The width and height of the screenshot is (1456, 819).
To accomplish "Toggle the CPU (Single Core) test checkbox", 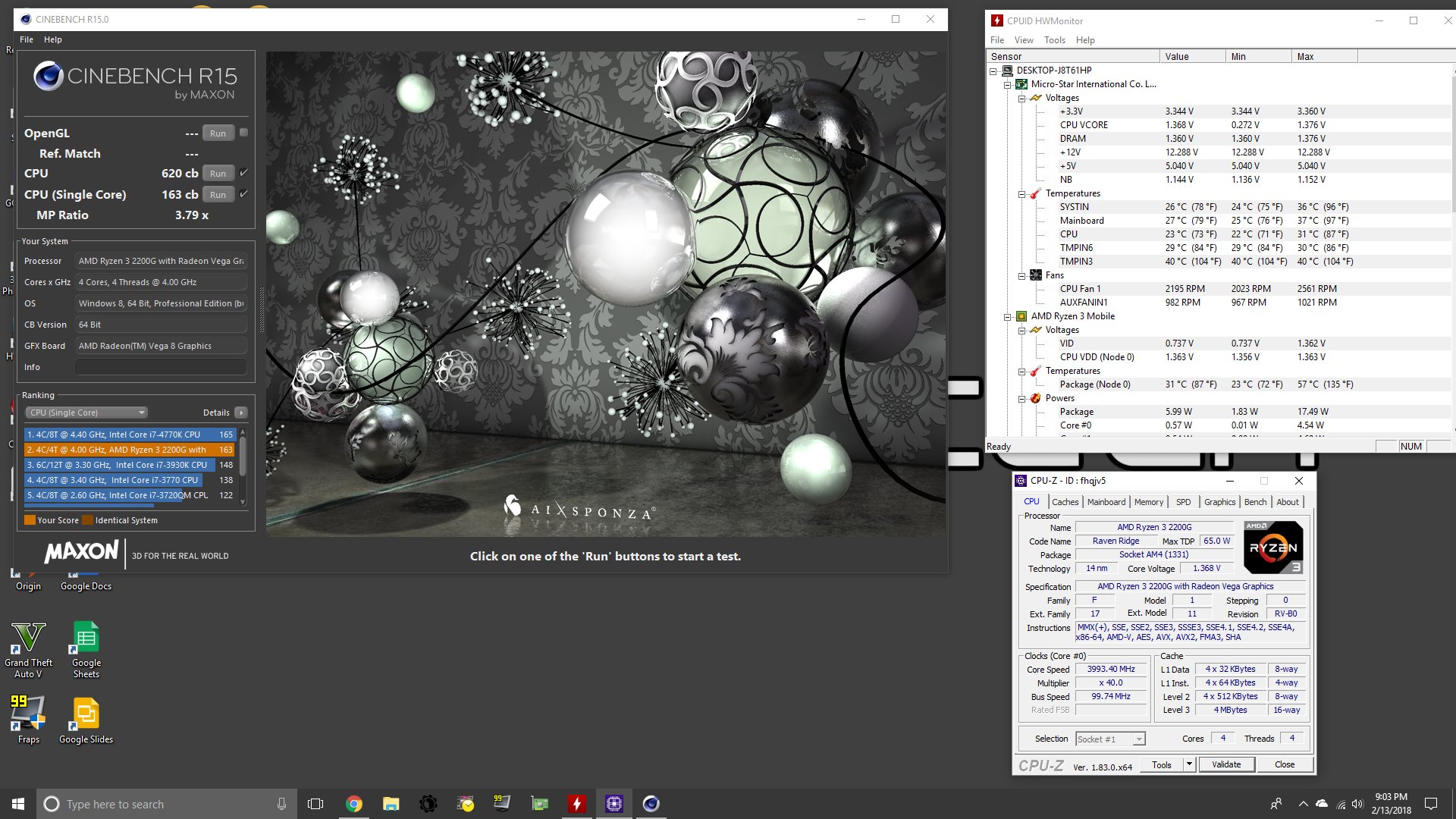I will pos(243,194).
